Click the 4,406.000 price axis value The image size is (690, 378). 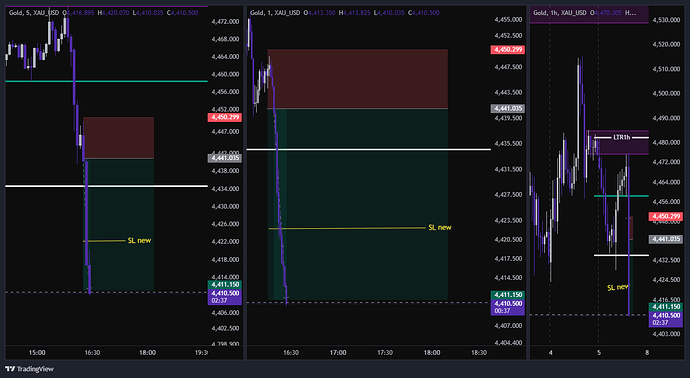click(x=225, y=313)
